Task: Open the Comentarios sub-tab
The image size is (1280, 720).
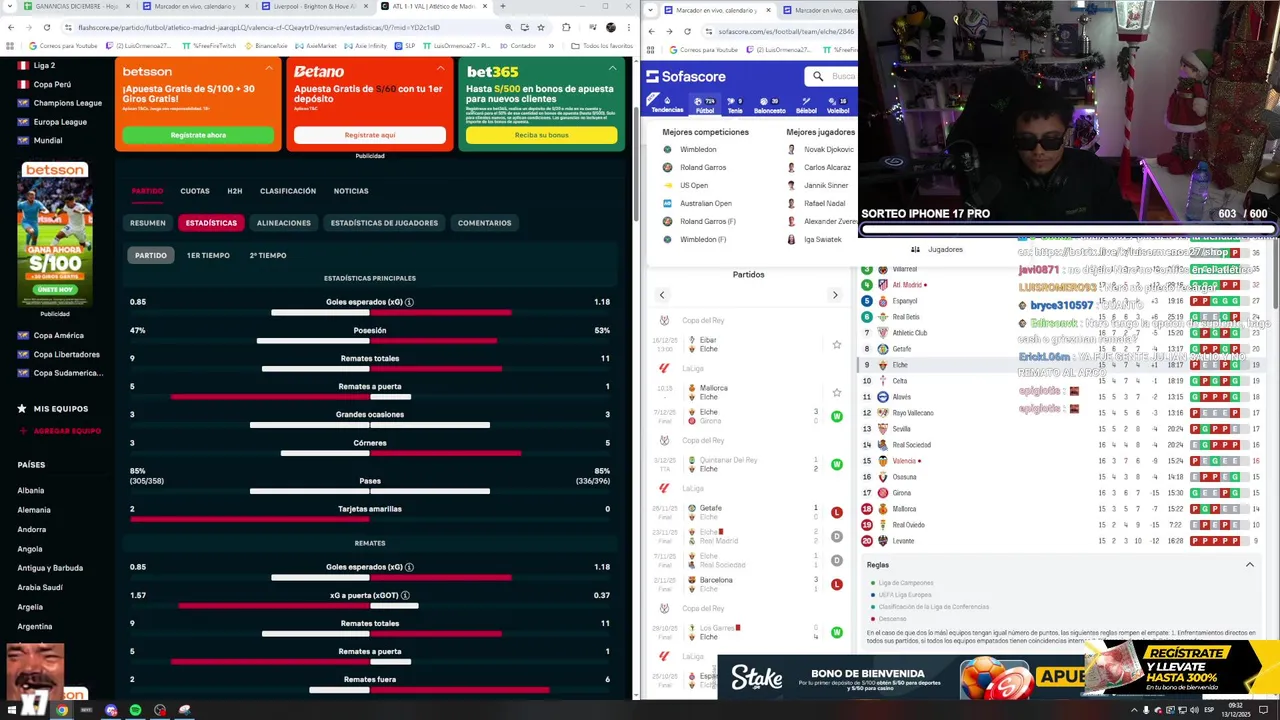Action: [485, 223]
